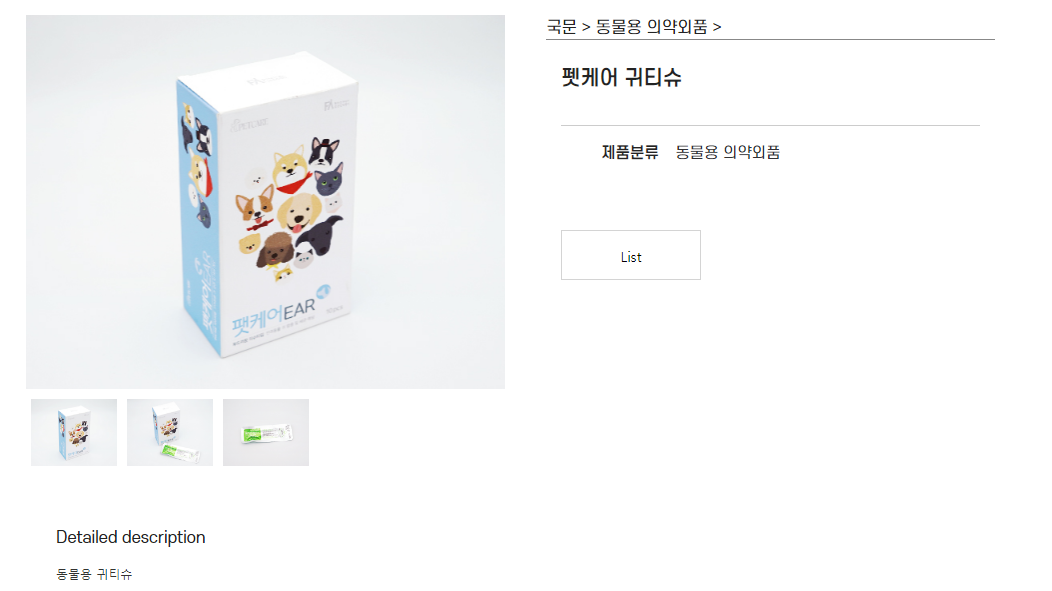
Task: Click the 동물용 의약외품 category value
Action: [727, 152]
